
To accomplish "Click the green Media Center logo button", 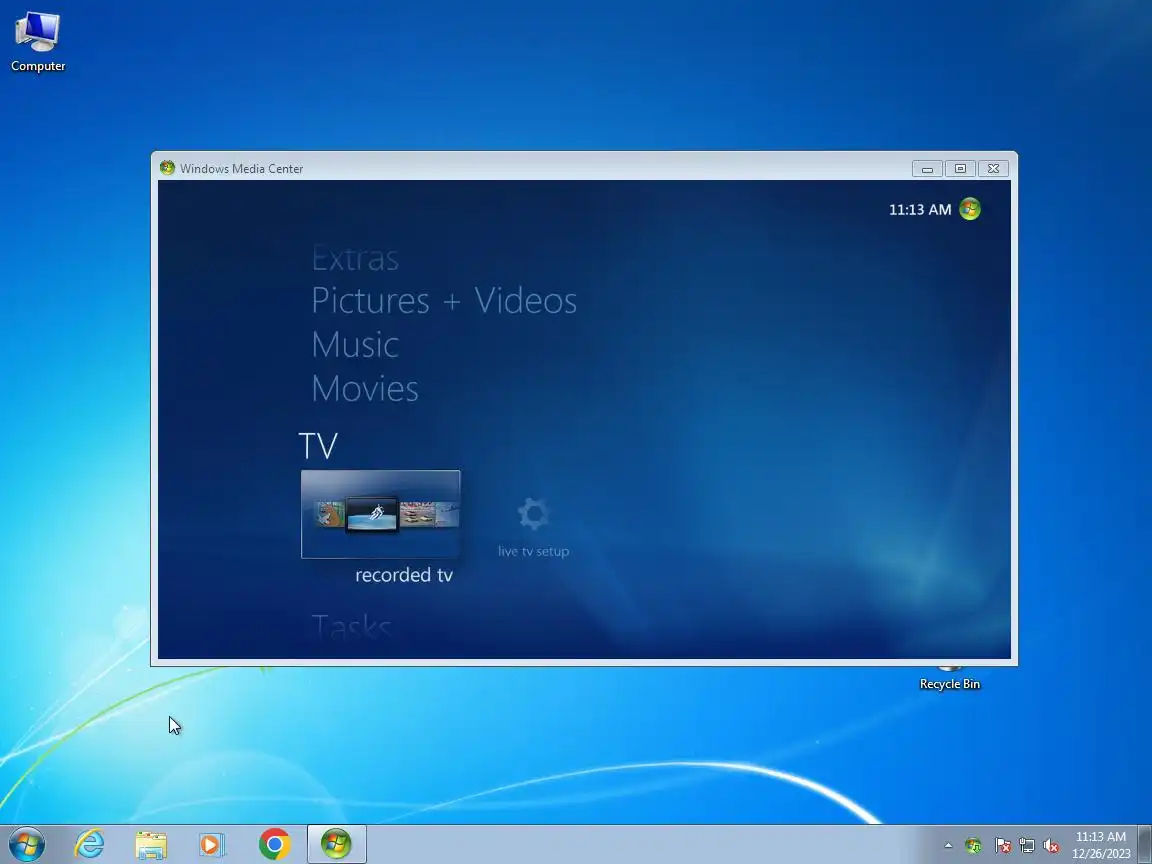I will pos(970,209).
